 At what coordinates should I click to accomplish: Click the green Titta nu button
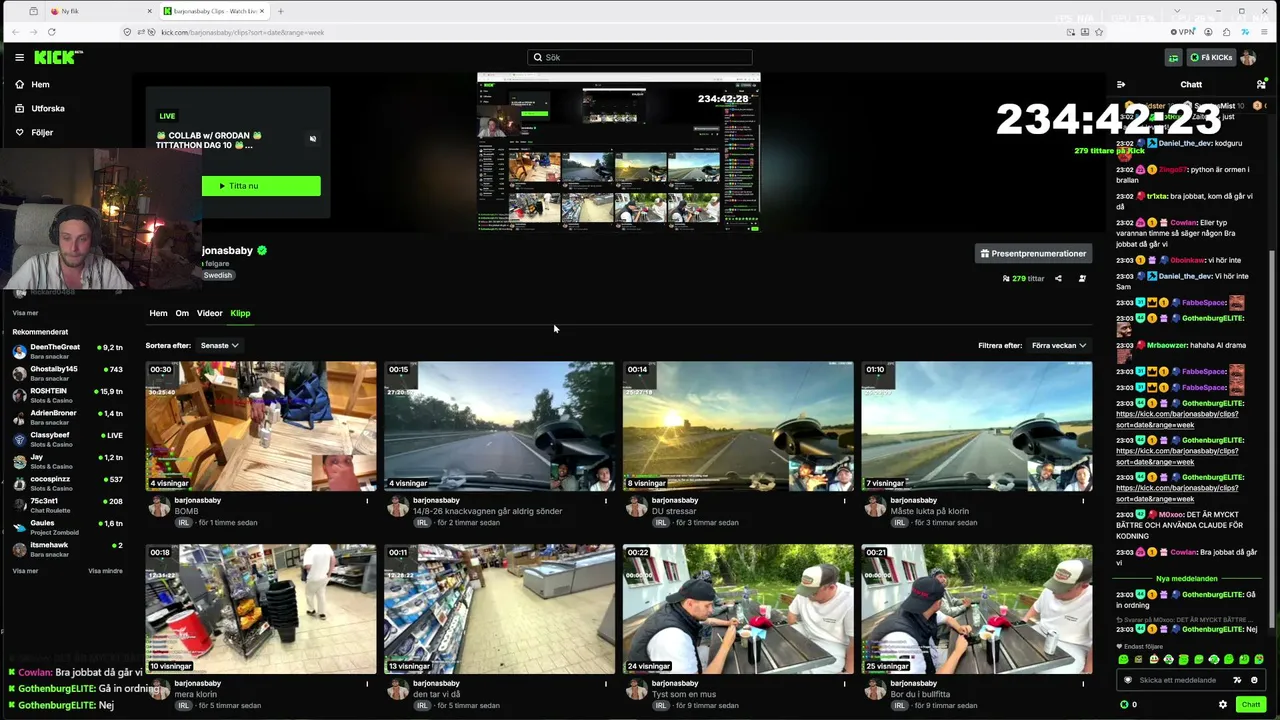[261, 186]
